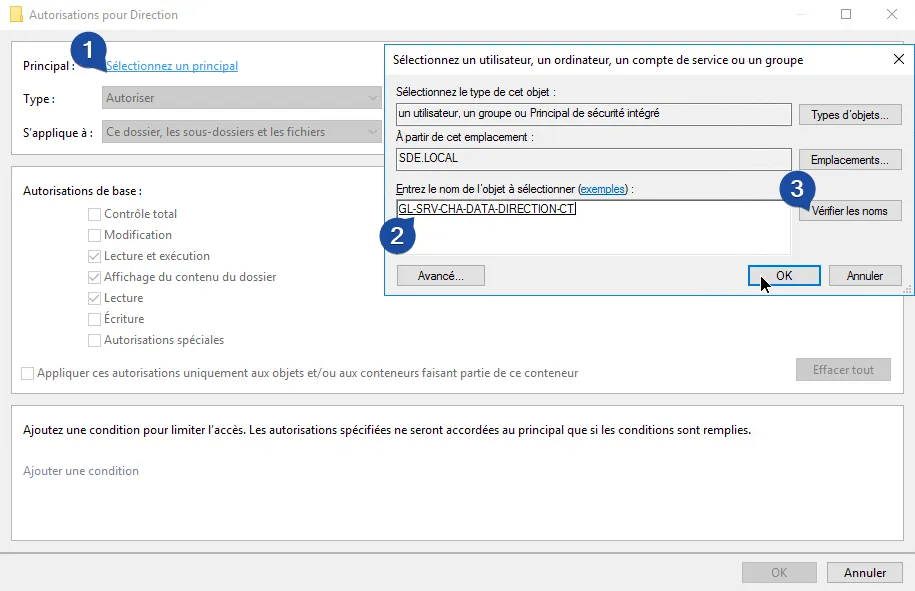The image size is (915, 591).
Task: Click the Sélectionnez un principal link
Action: [x=172, y=66]
